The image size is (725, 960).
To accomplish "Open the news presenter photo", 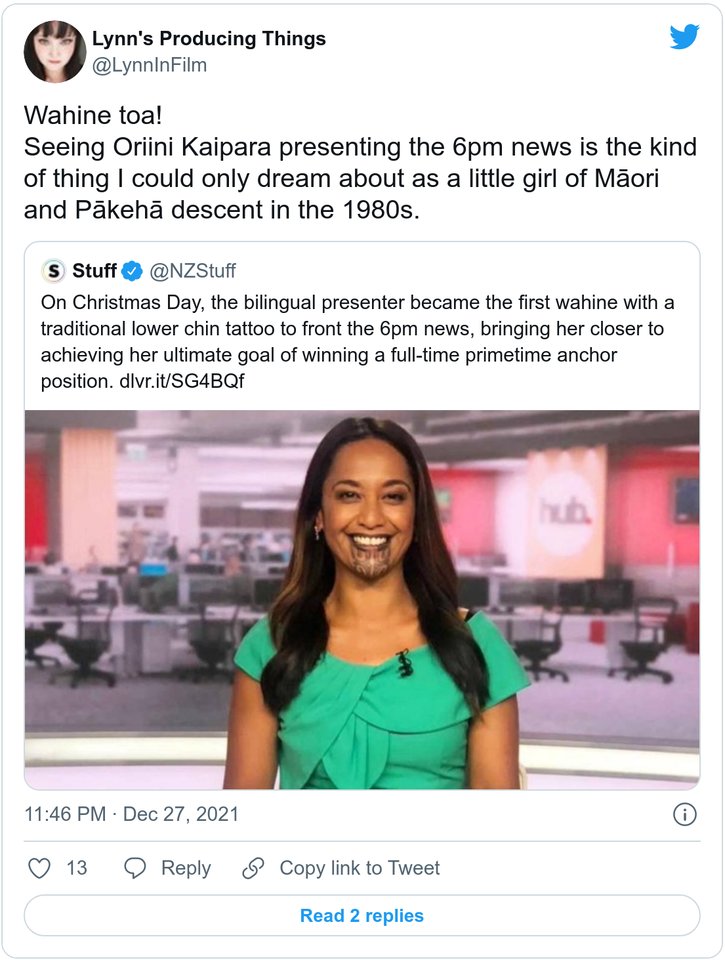I will 362,599.
